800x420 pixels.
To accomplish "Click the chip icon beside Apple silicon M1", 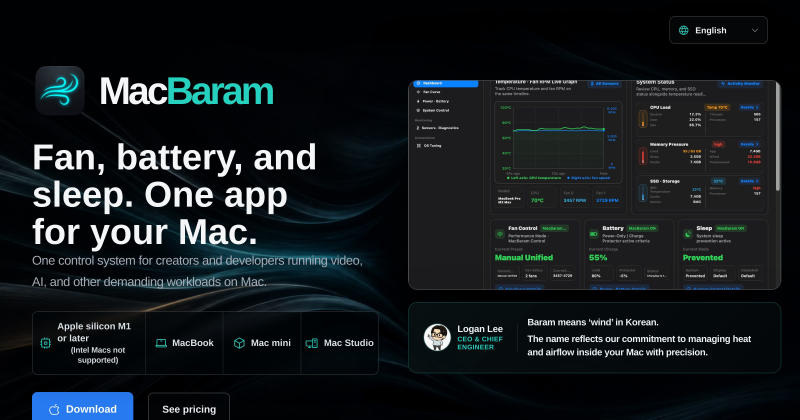I will [45, 343].
